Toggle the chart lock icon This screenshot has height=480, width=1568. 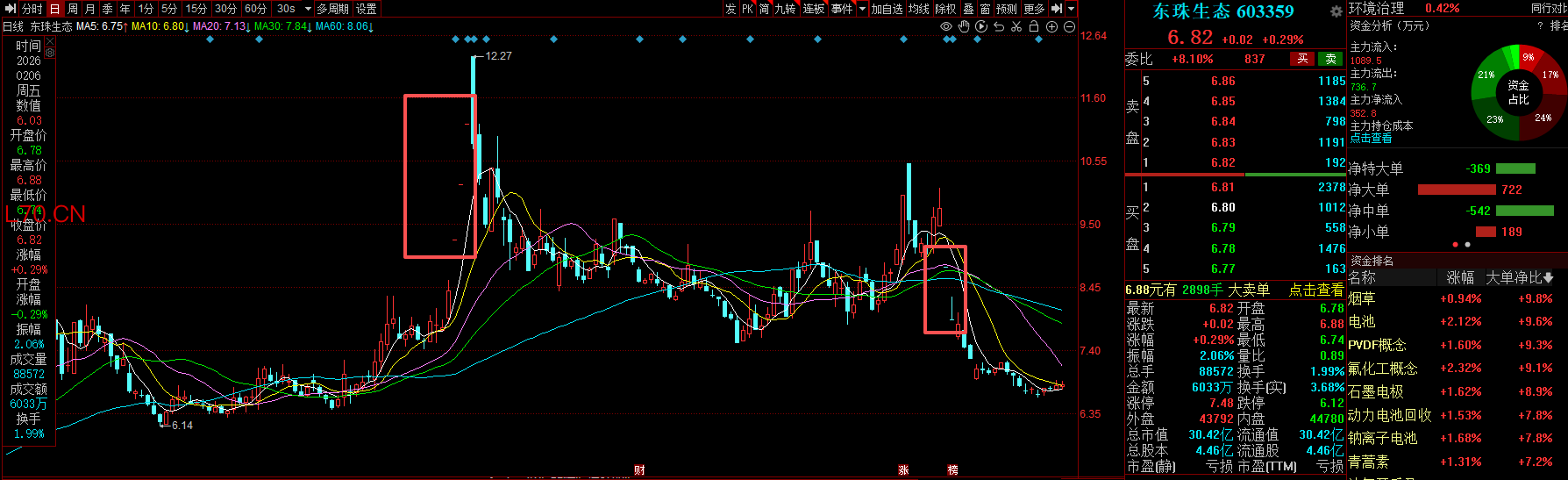coord(1034,26)
